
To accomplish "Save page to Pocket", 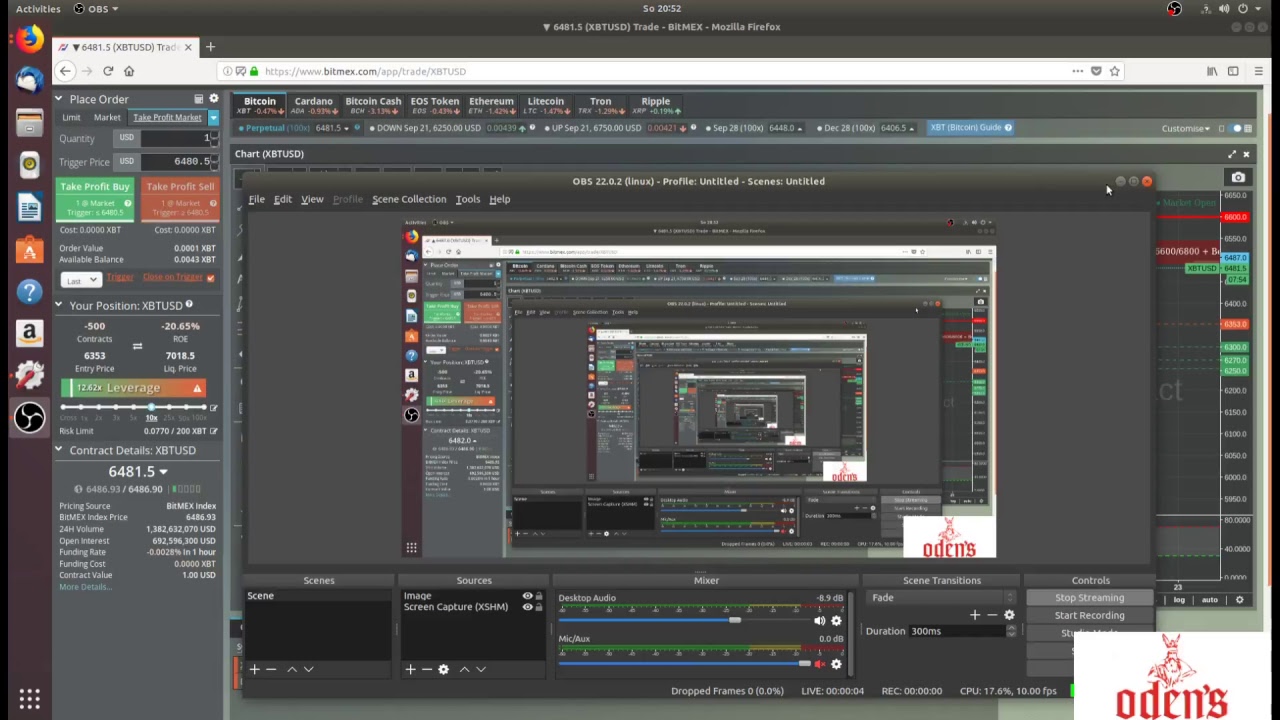I will point(1096,71).
